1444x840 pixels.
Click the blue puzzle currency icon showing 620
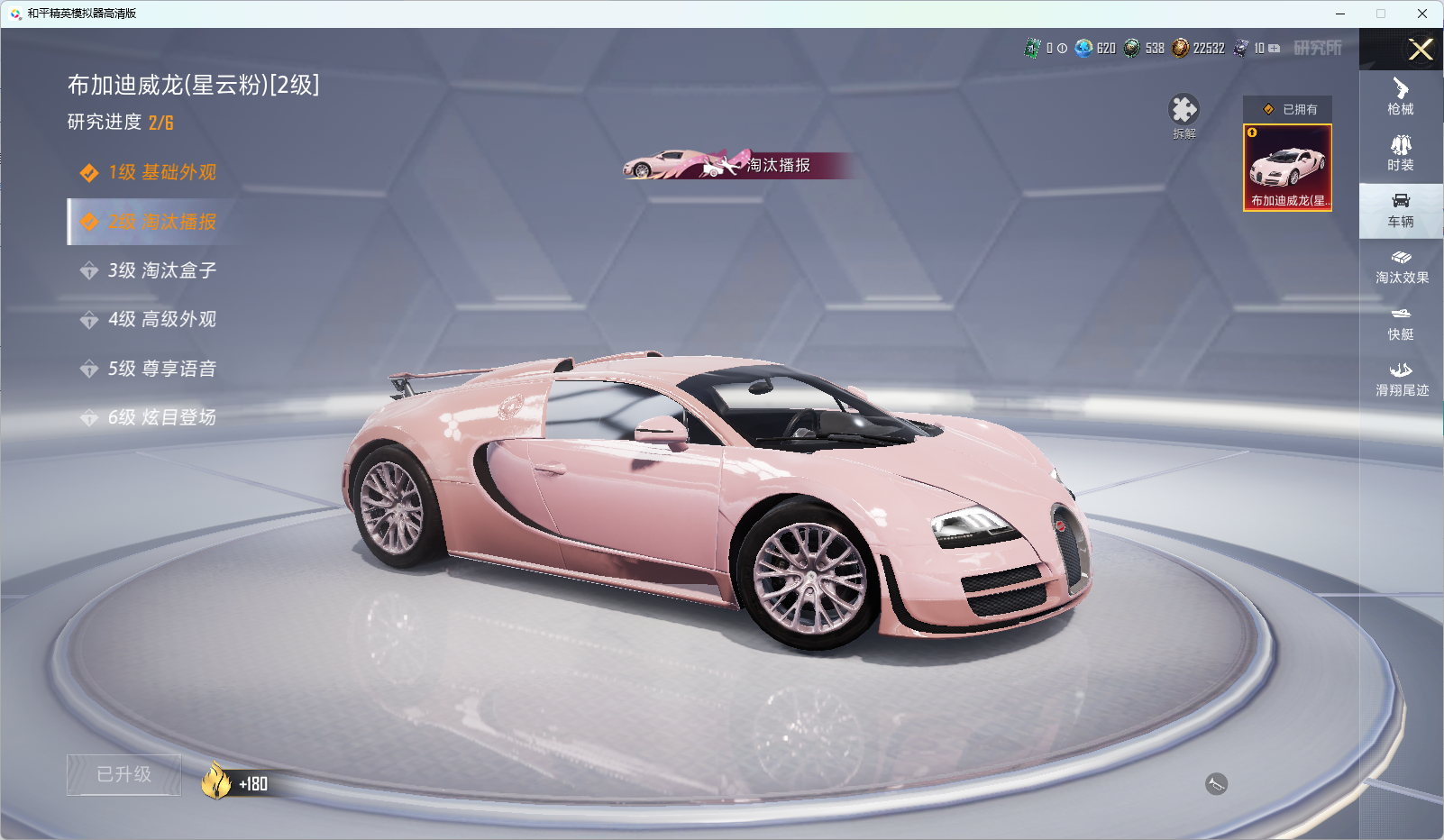[1083, 48]
